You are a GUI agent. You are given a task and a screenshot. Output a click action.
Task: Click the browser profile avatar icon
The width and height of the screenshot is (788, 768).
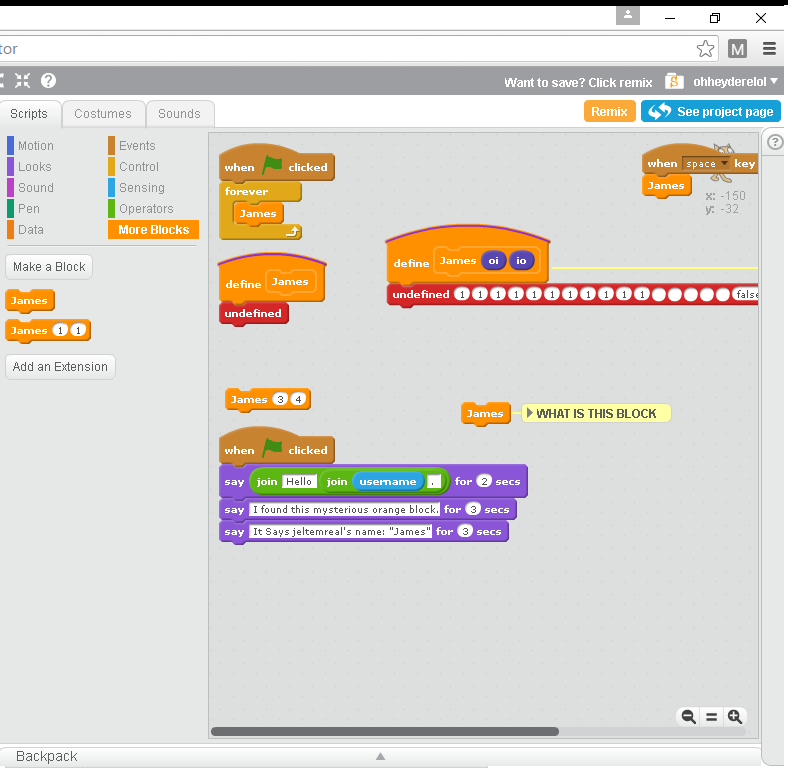(628, 15)
